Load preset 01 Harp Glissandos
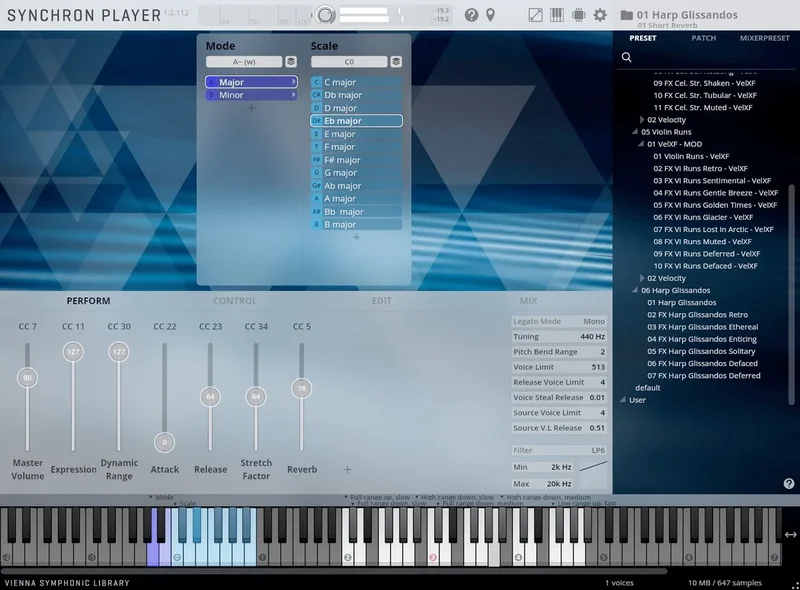 682,303
